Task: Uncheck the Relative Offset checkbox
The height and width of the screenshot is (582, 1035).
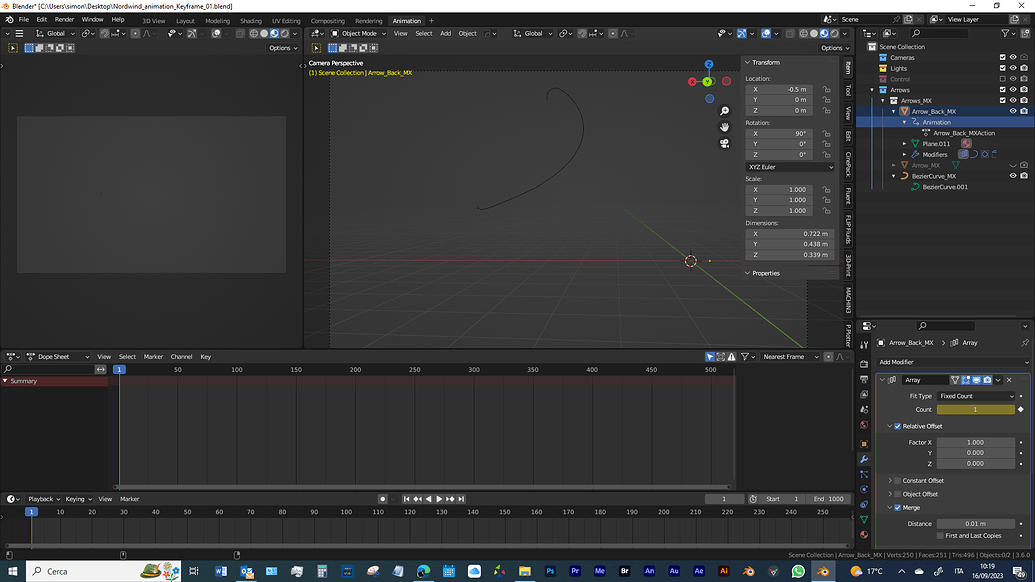Action: pos(898,426)
